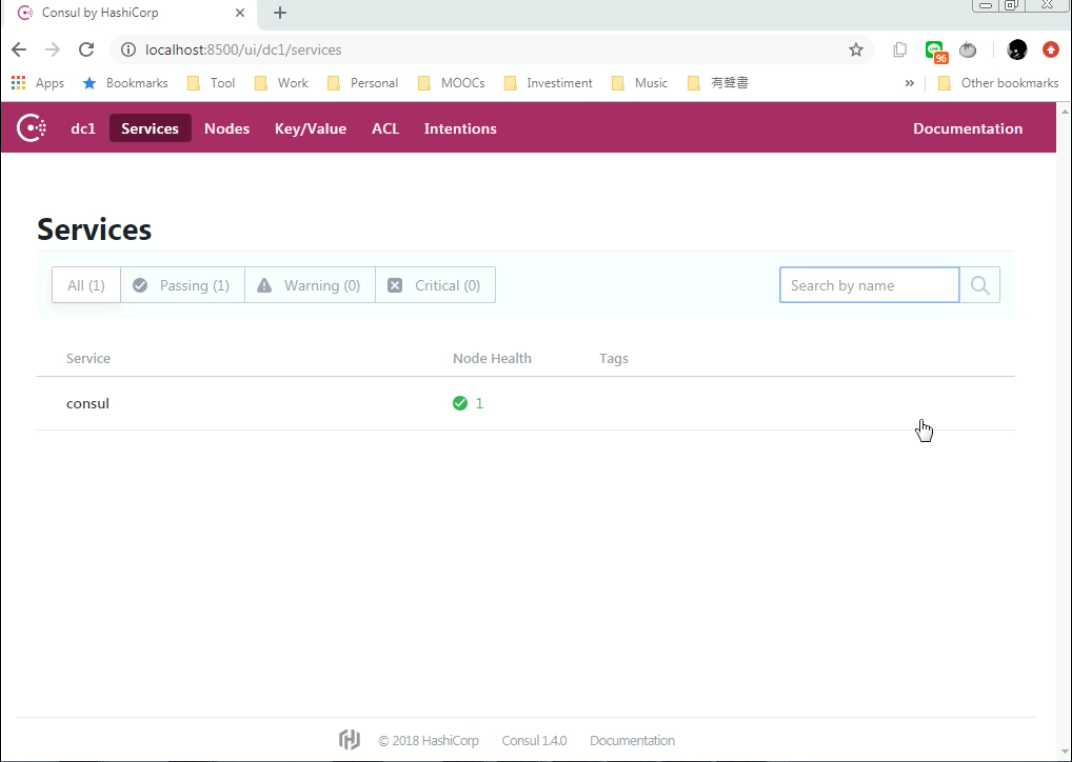Open Documentation from the top navbar
The image size is (1072, 762).
[x=967, y=128]
